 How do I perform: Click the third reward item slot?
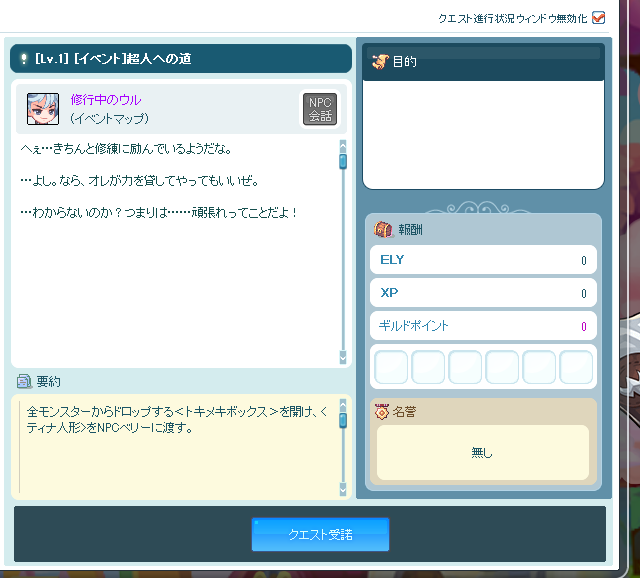tap(465, 367)
